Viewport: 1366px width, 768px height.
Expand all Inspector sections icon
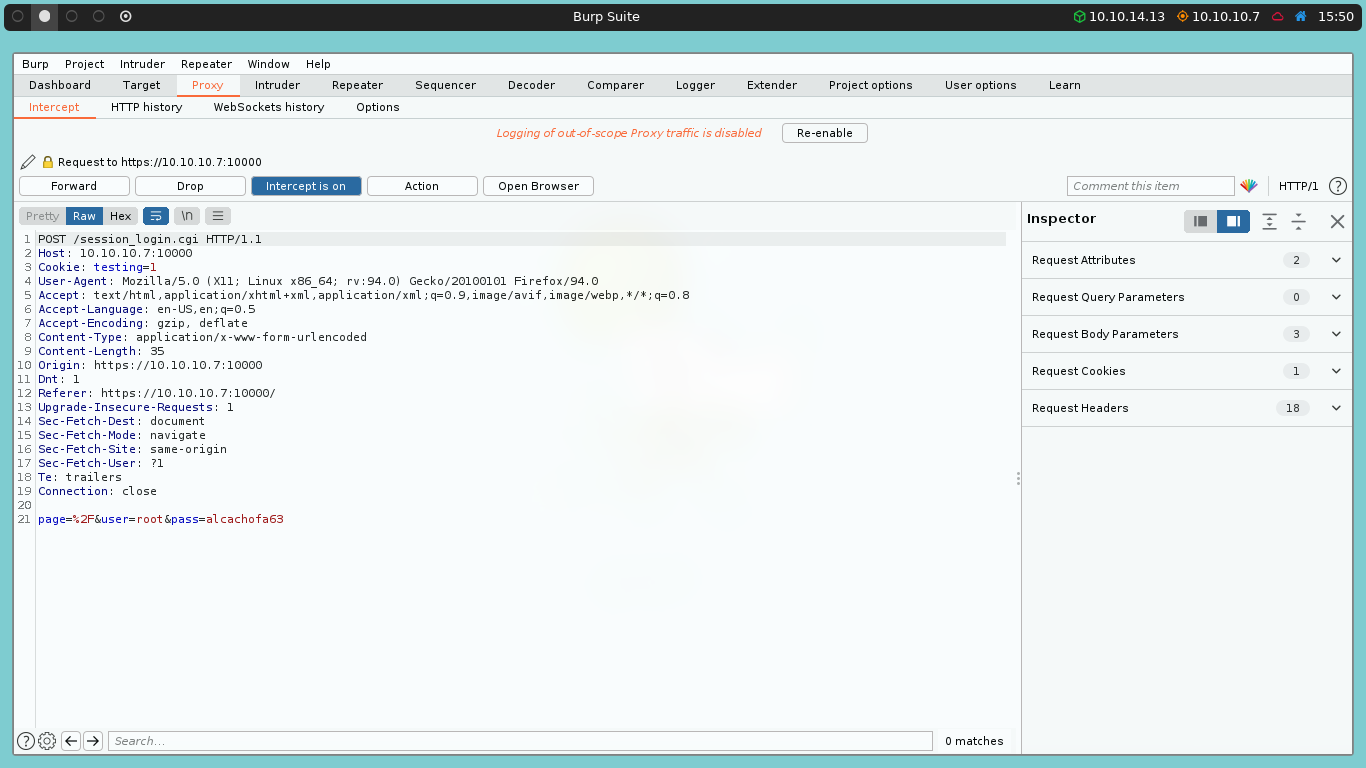(x=1269, y=221)
